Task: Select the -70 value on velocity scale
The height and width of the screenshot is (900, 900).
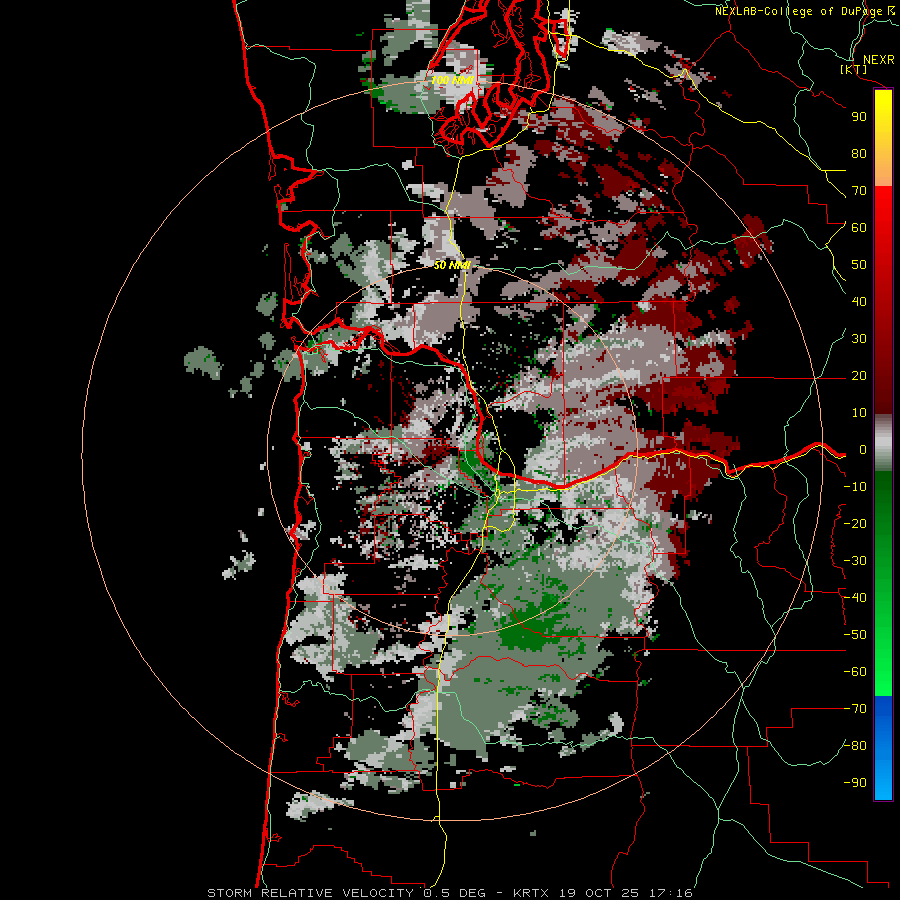Action: pyautogui.click(x=855, y=709)
